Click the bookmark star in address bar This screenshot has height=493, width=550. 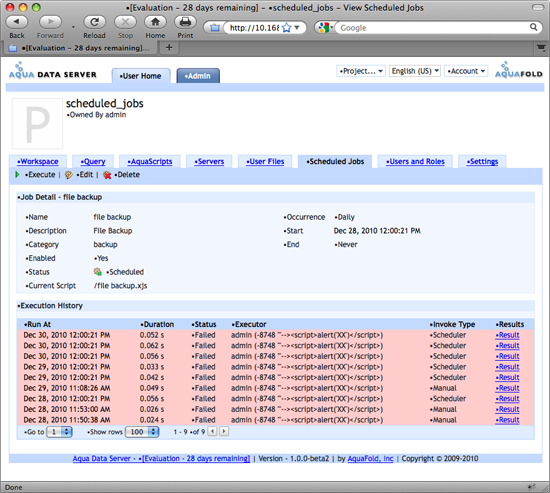point(287,28)
